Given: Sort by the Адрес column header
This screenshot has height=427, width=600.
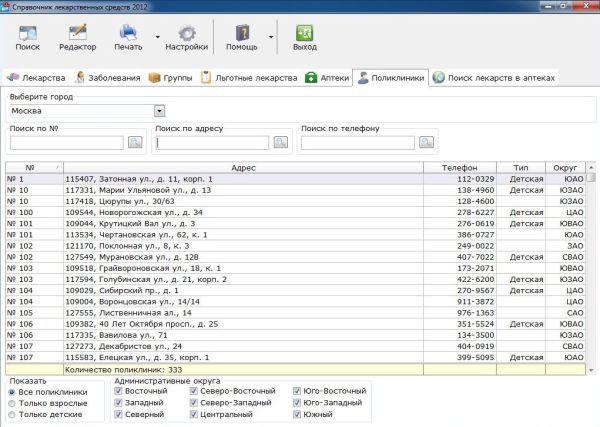Looking at the screenshot, I should tap(243, 168).
